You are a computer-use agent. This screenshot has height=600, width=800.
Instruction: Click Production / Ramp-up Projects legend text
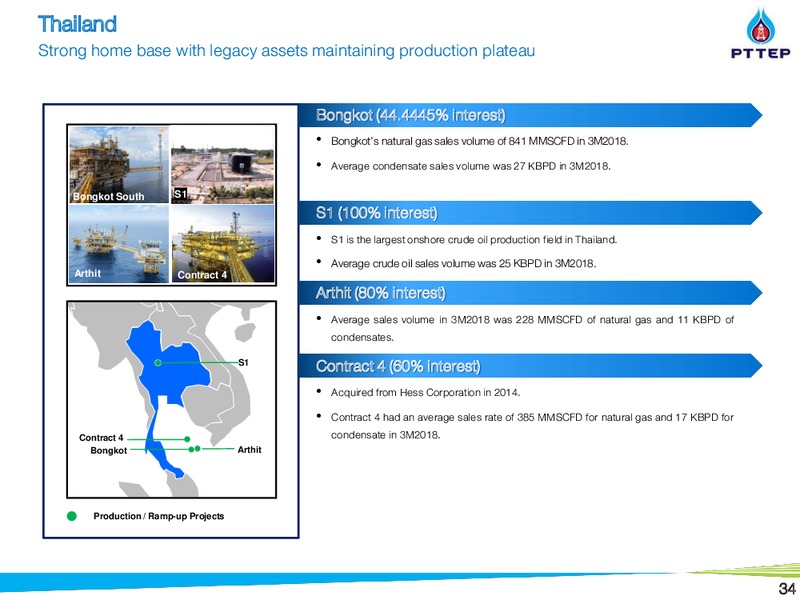(159, 516)
